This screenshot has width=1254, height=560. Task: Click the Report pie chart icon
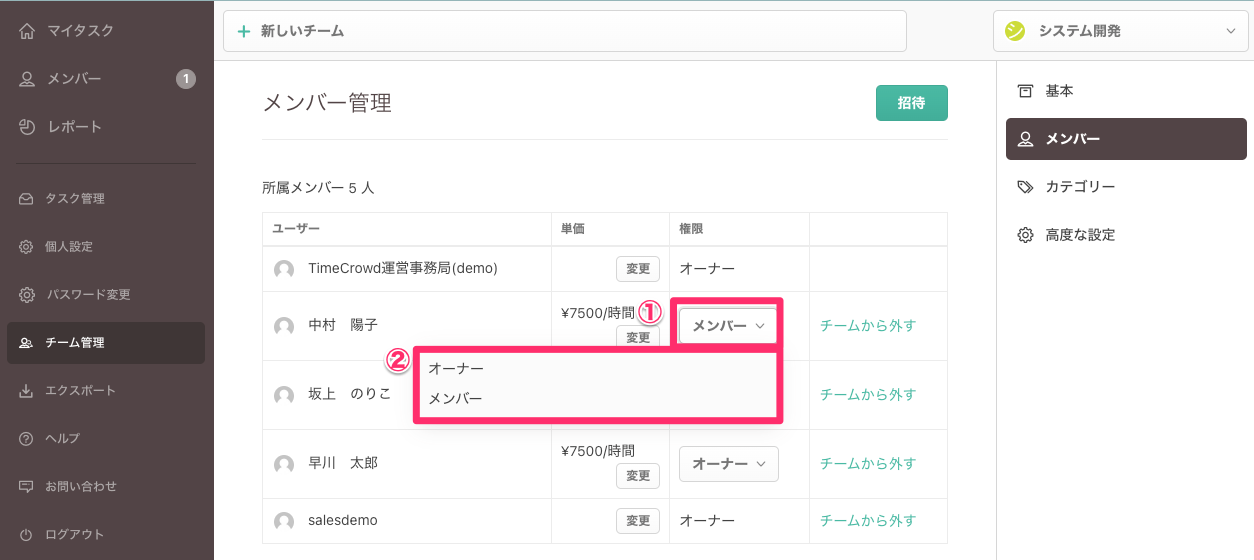click(x=27, y=127)
